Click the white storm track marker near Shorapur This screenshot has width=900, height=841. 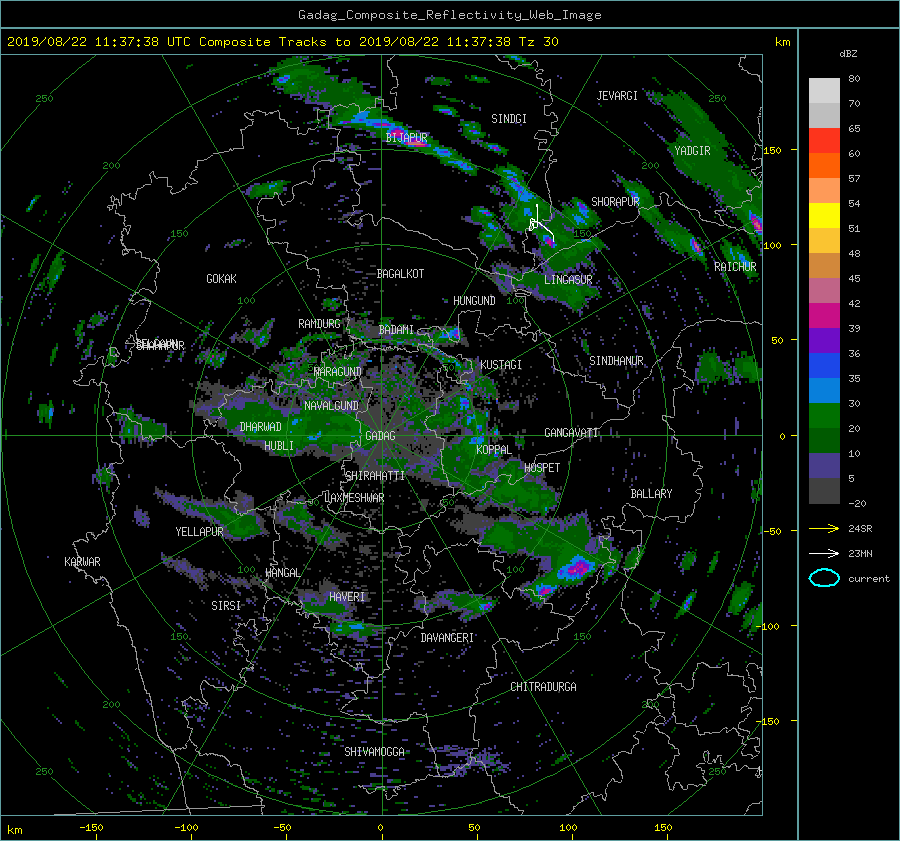541,224
